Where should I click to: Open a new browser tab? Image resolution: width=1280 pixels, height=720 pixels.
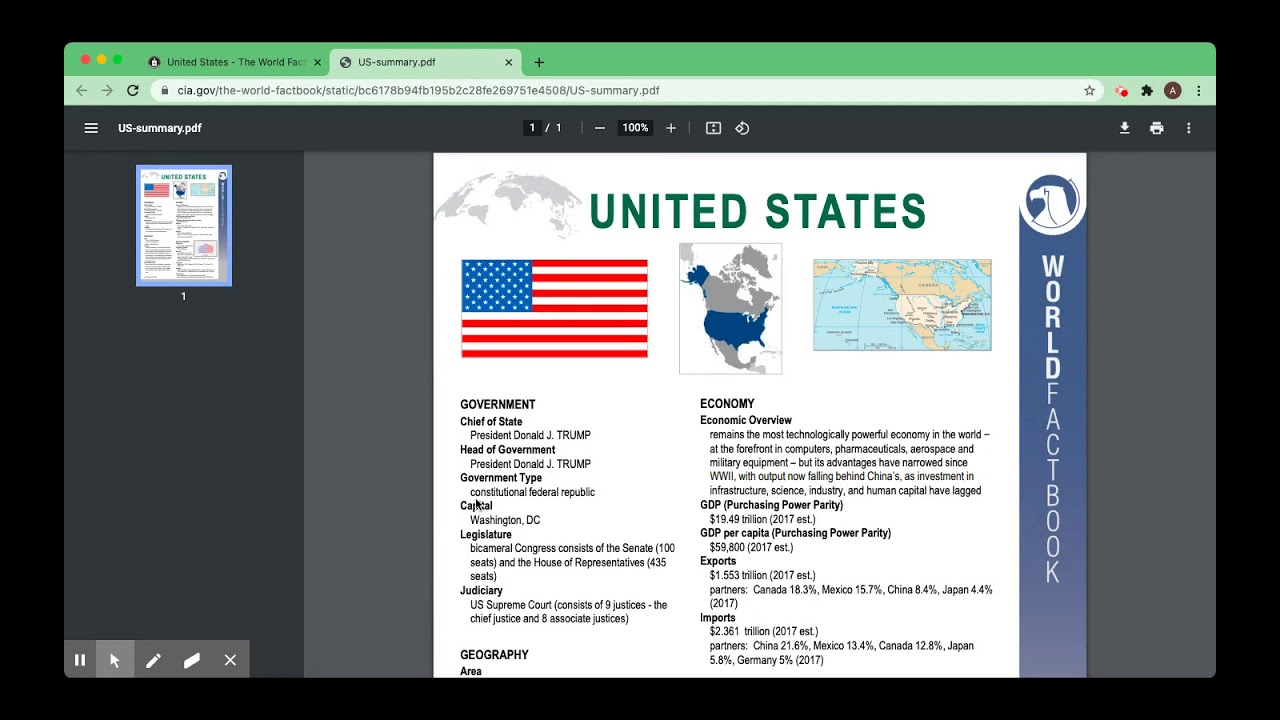click(539, 62)
